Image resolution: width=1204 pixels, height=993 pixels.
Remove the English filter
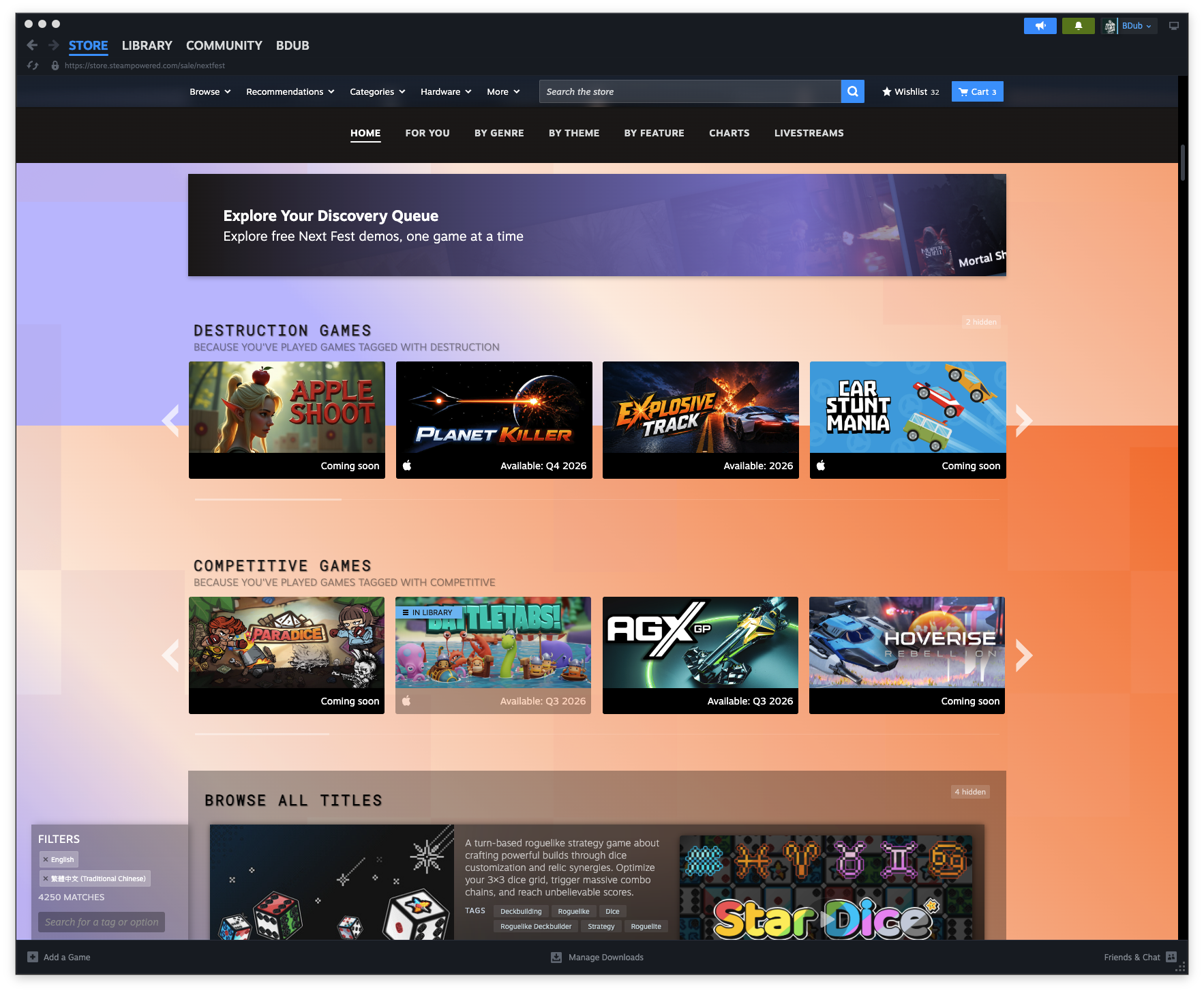[x=46, y=859]
